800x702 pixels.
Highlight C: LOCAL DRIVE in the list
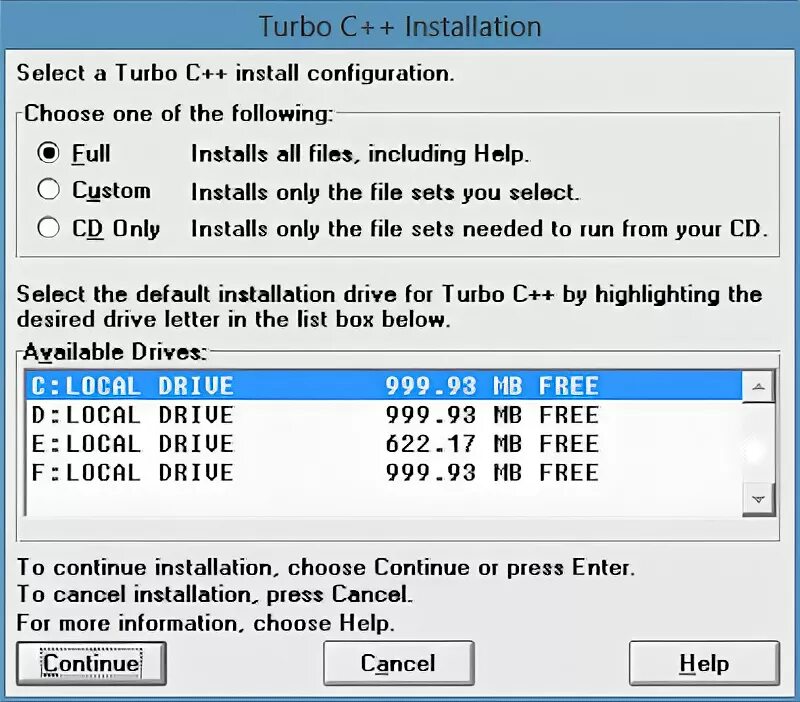point(384,386)
